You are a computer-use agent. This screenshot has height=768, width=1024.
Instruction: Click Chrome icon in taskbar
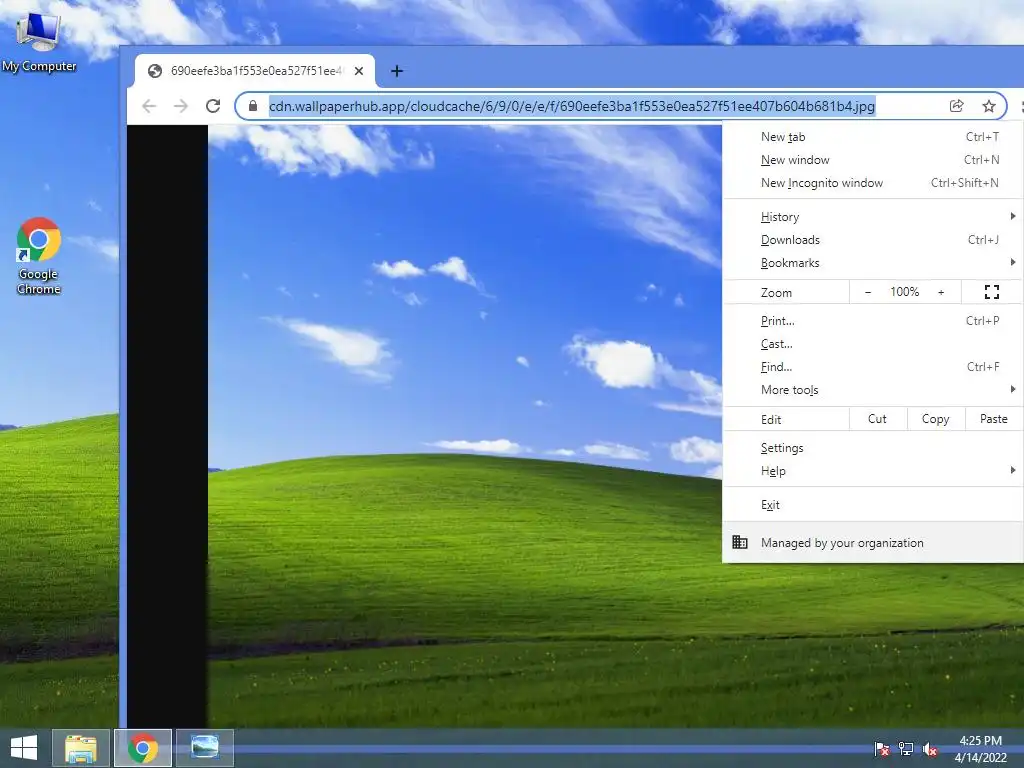tap(143, 748)
